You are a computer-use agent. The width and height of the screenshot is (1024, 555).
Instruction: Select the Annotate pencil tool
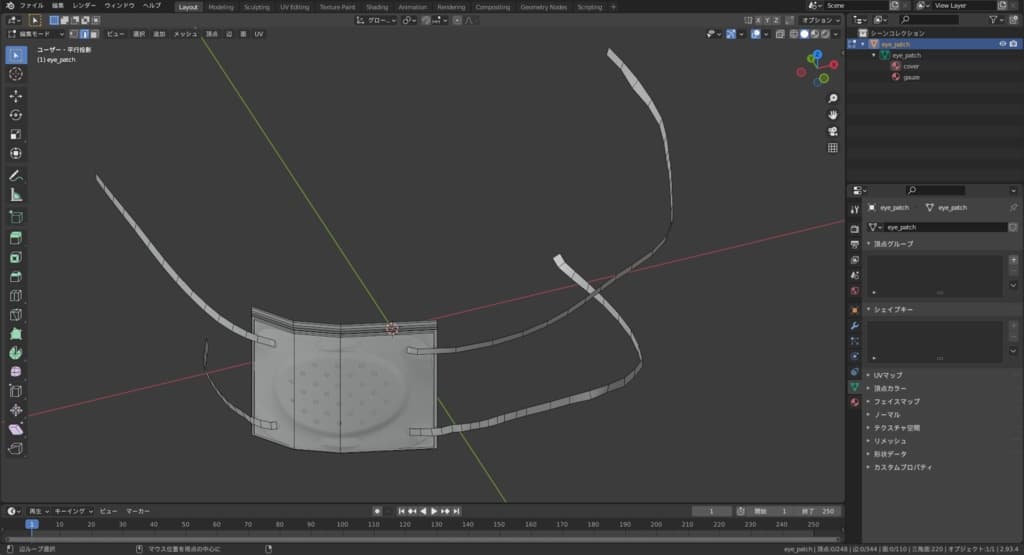point(16,176)
